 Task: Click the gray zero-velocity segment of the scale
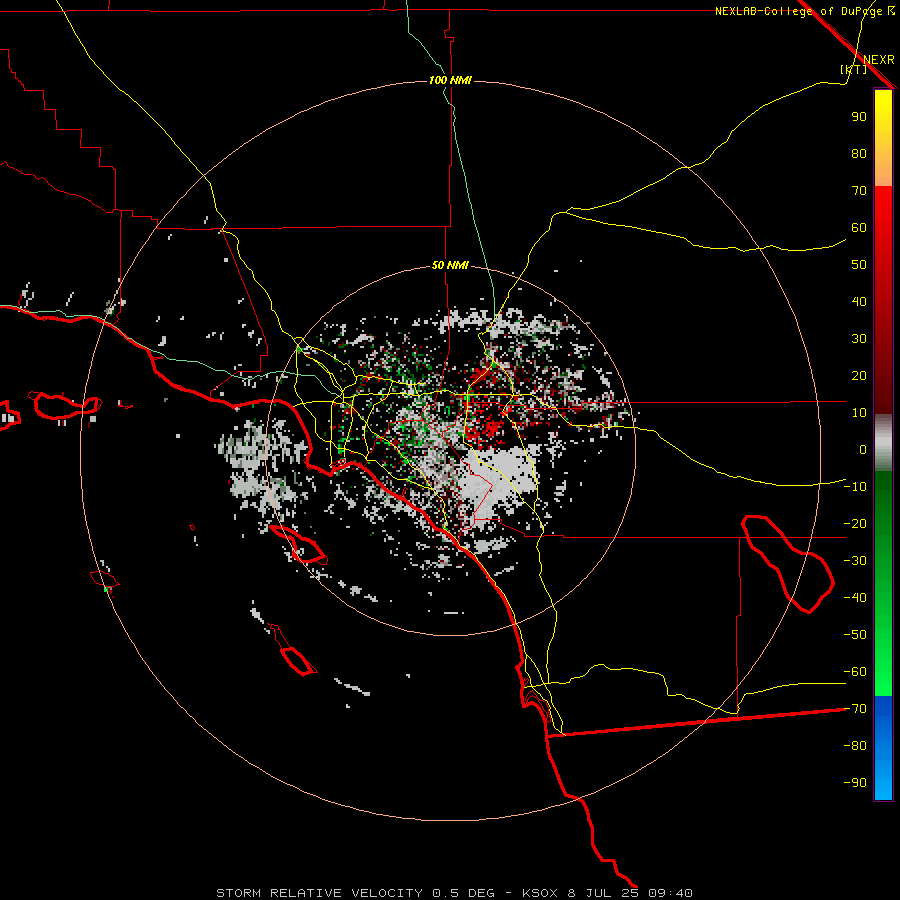883,443
